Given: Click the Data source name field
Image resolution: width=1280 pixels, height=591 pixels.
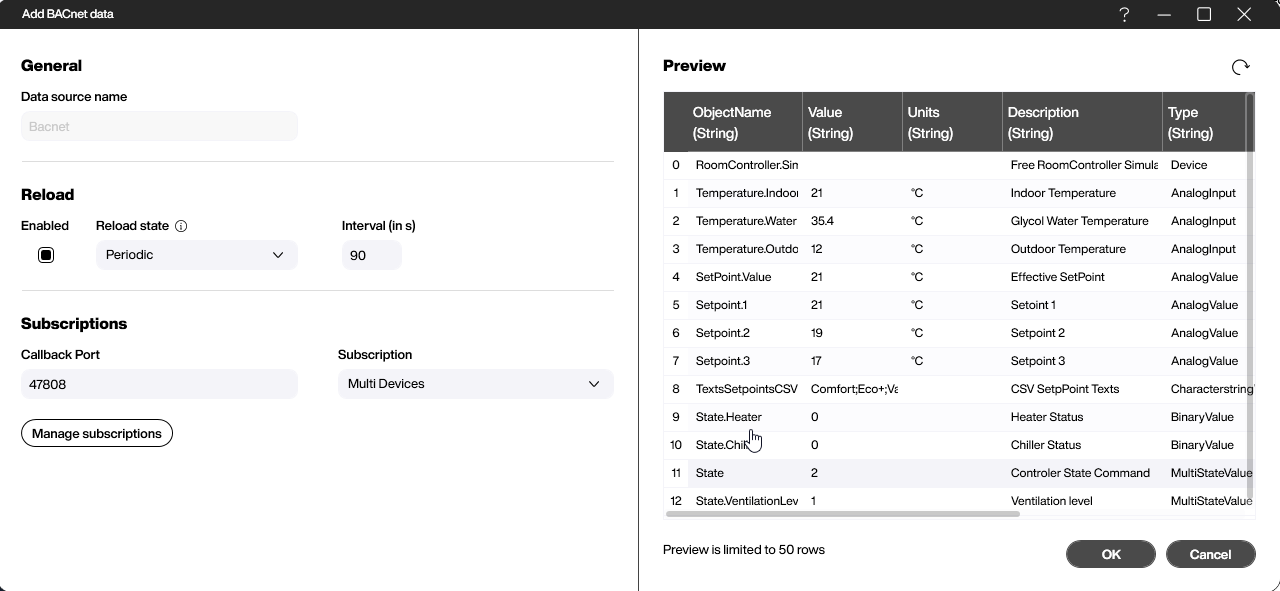Looking at the screenshot, I should pyautogui.click(x=159, y=127).
